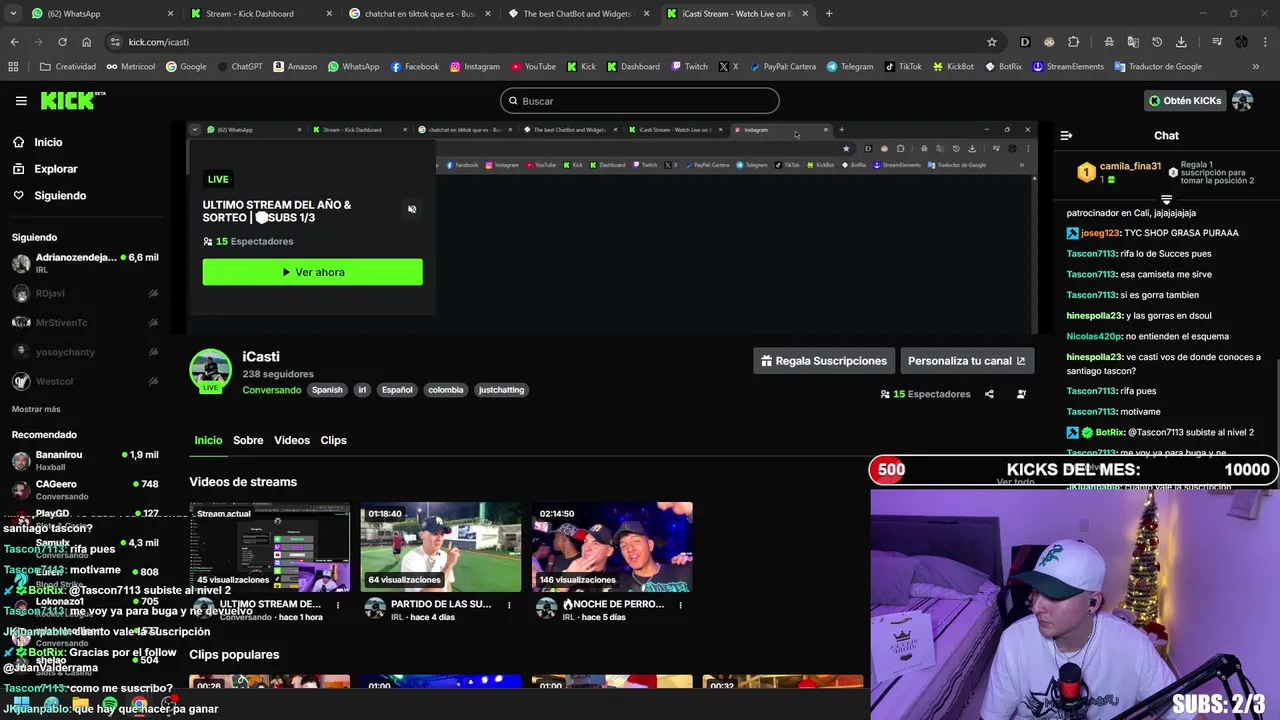Open browser extensions puzzle icon
1280x720 pixels.
[1073, 42]
